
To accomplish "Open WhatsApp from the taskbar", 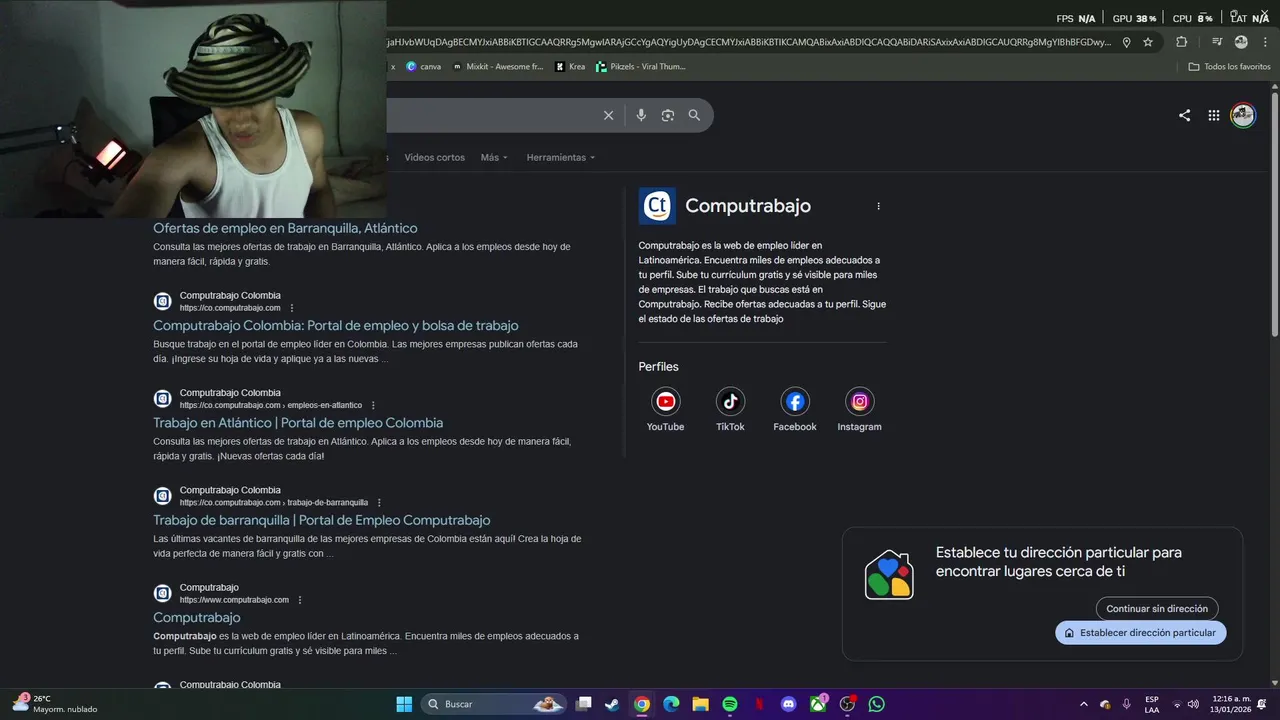I will (877, 704).
